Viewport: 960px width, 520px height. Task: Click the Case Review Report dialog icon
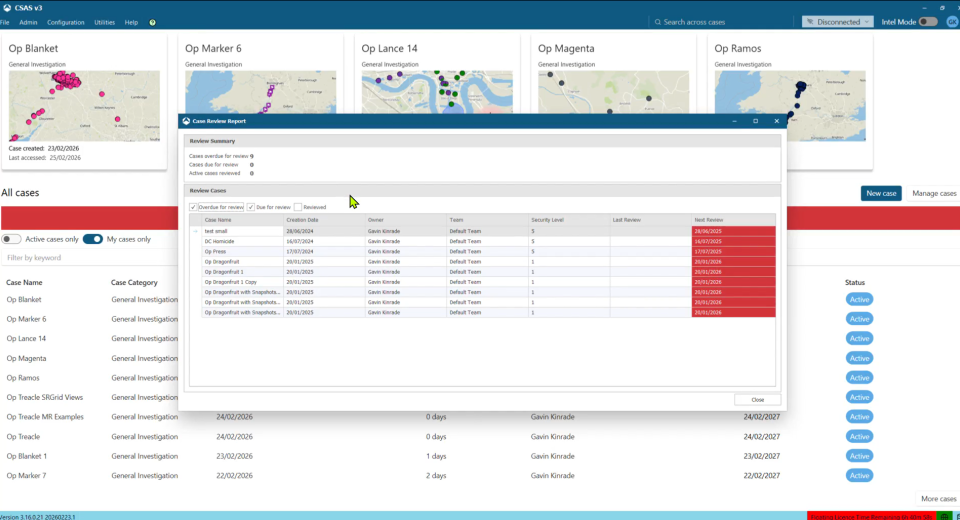click(x=186, y=121)
